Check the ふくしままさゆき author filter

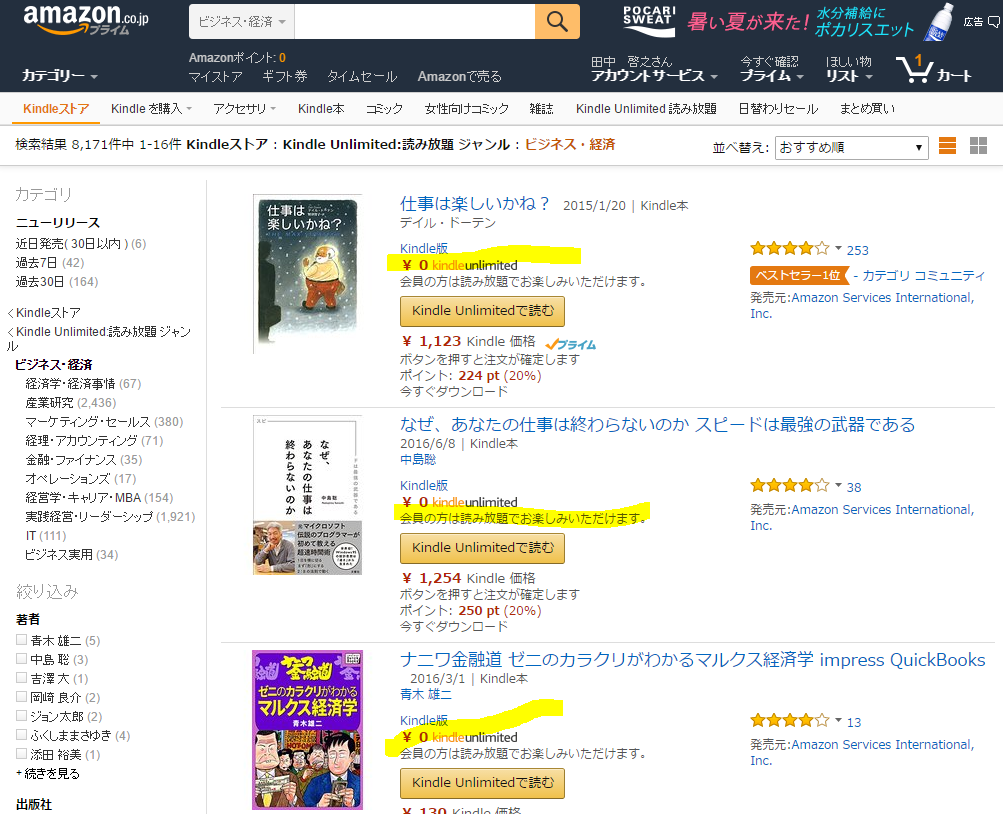pyautogui.click(x=21, y=735)
